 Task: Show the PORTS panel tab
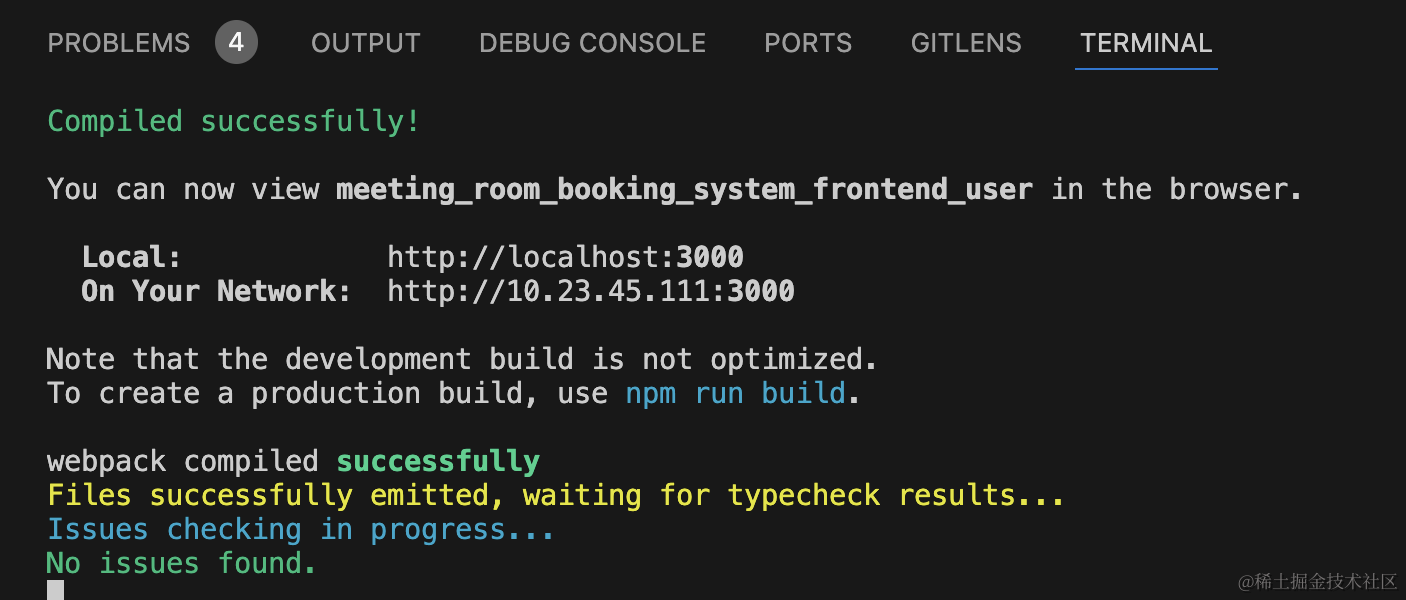[x=808, y=43]
